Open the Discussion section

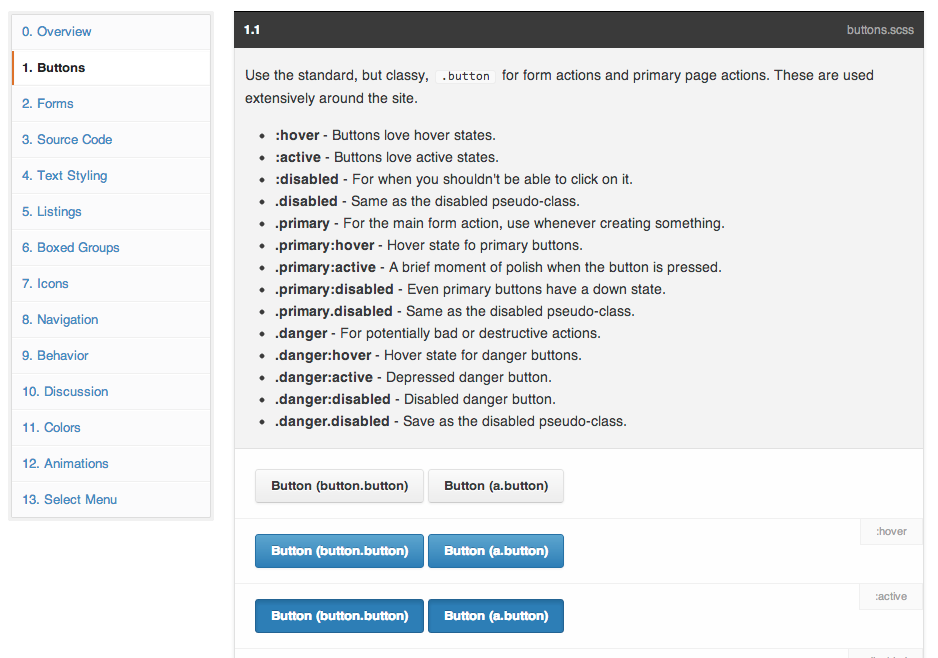coord(65,392)
